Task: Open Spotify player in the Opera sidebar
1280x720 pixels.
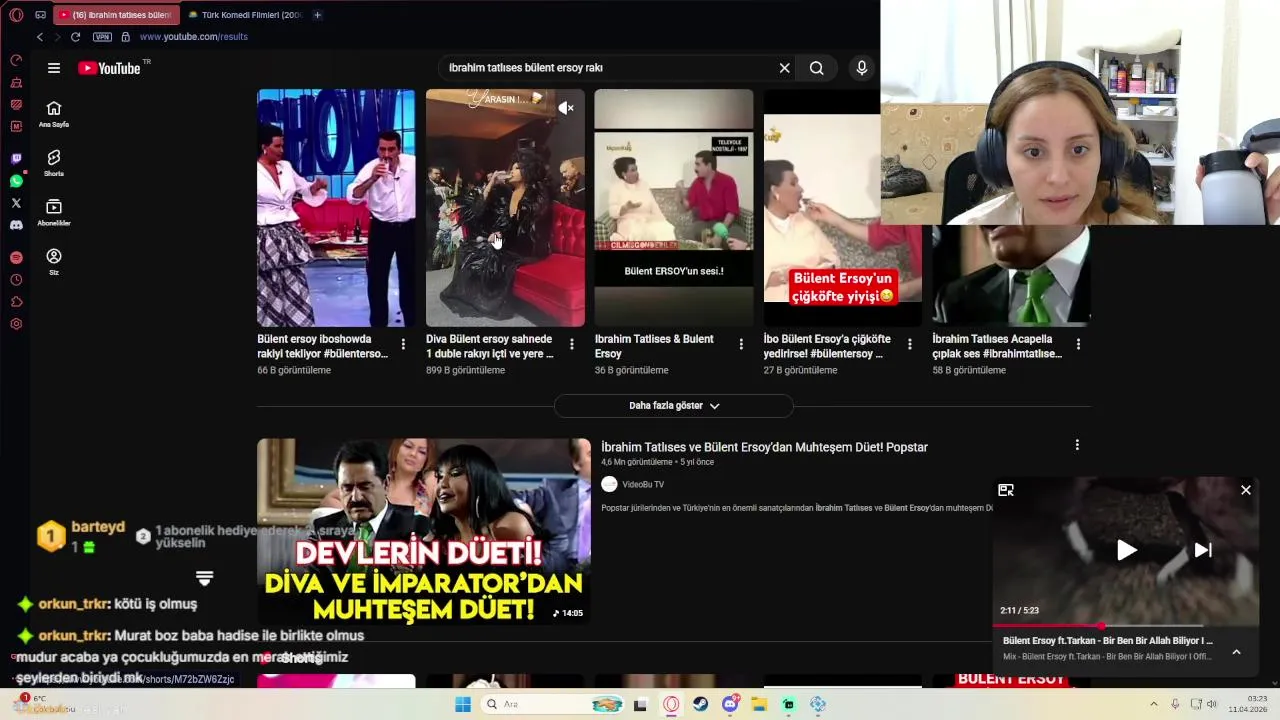Action: coord(16,258)
